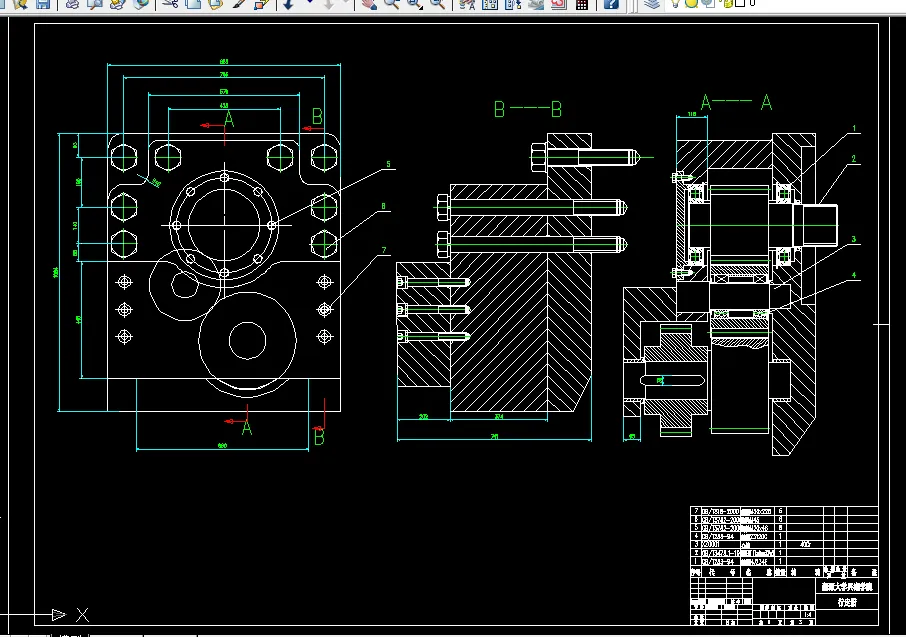The image size is (906, 637).
Task: Open the Layer Properties Manager icon
Action: 652,4
